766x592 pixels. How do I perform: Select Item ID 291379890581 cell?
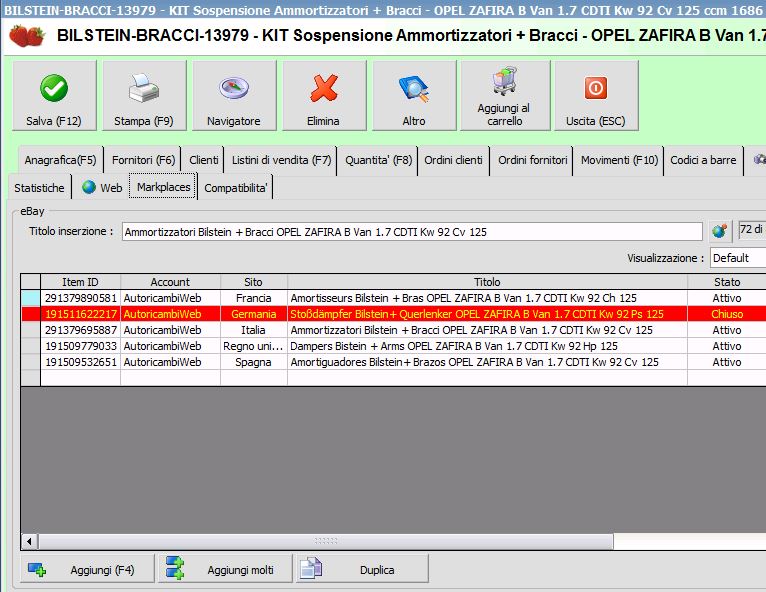pyautogui.click(x=81, y=298)
